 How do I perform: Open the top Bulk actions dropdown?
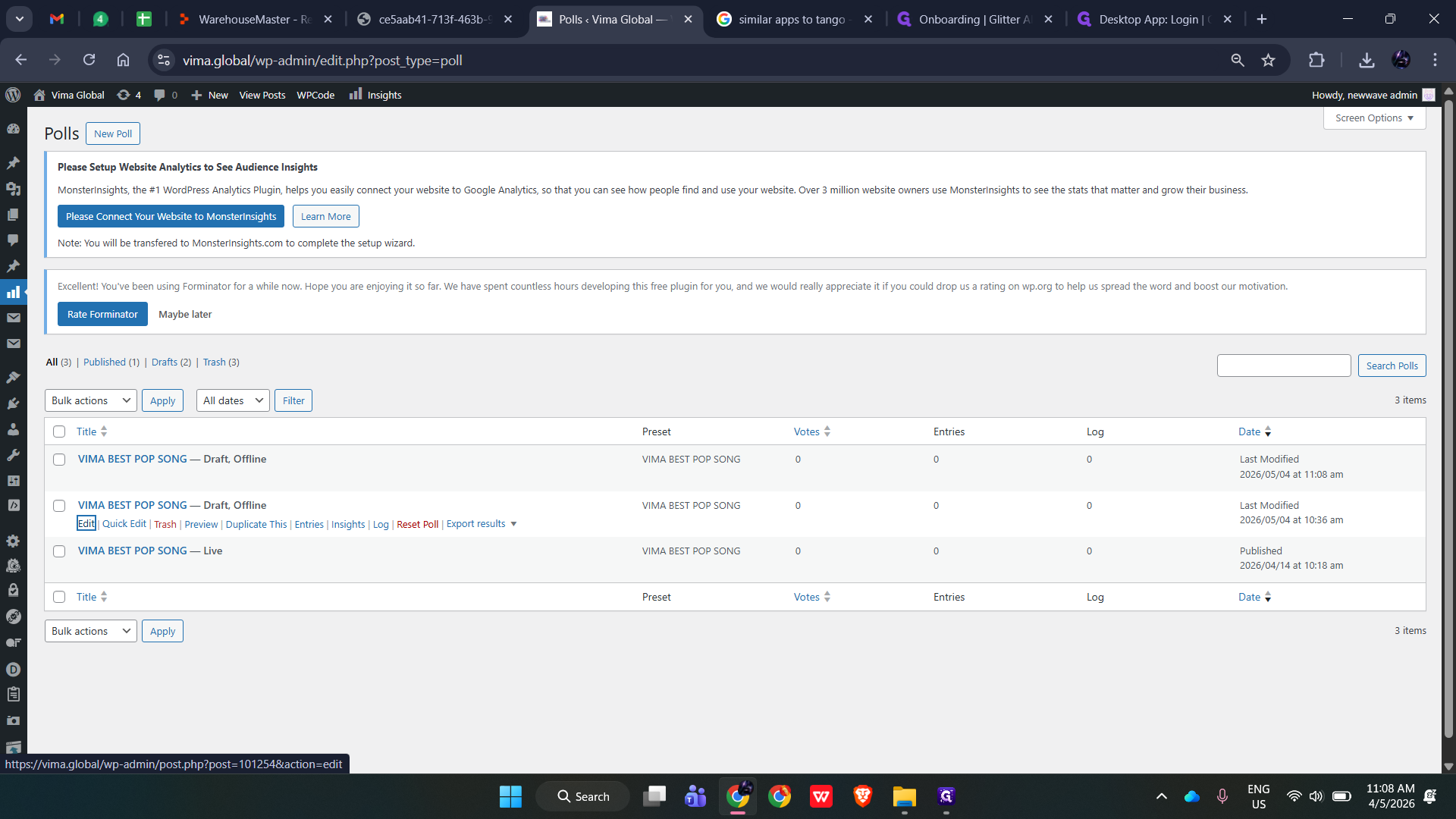click(91, 400)
